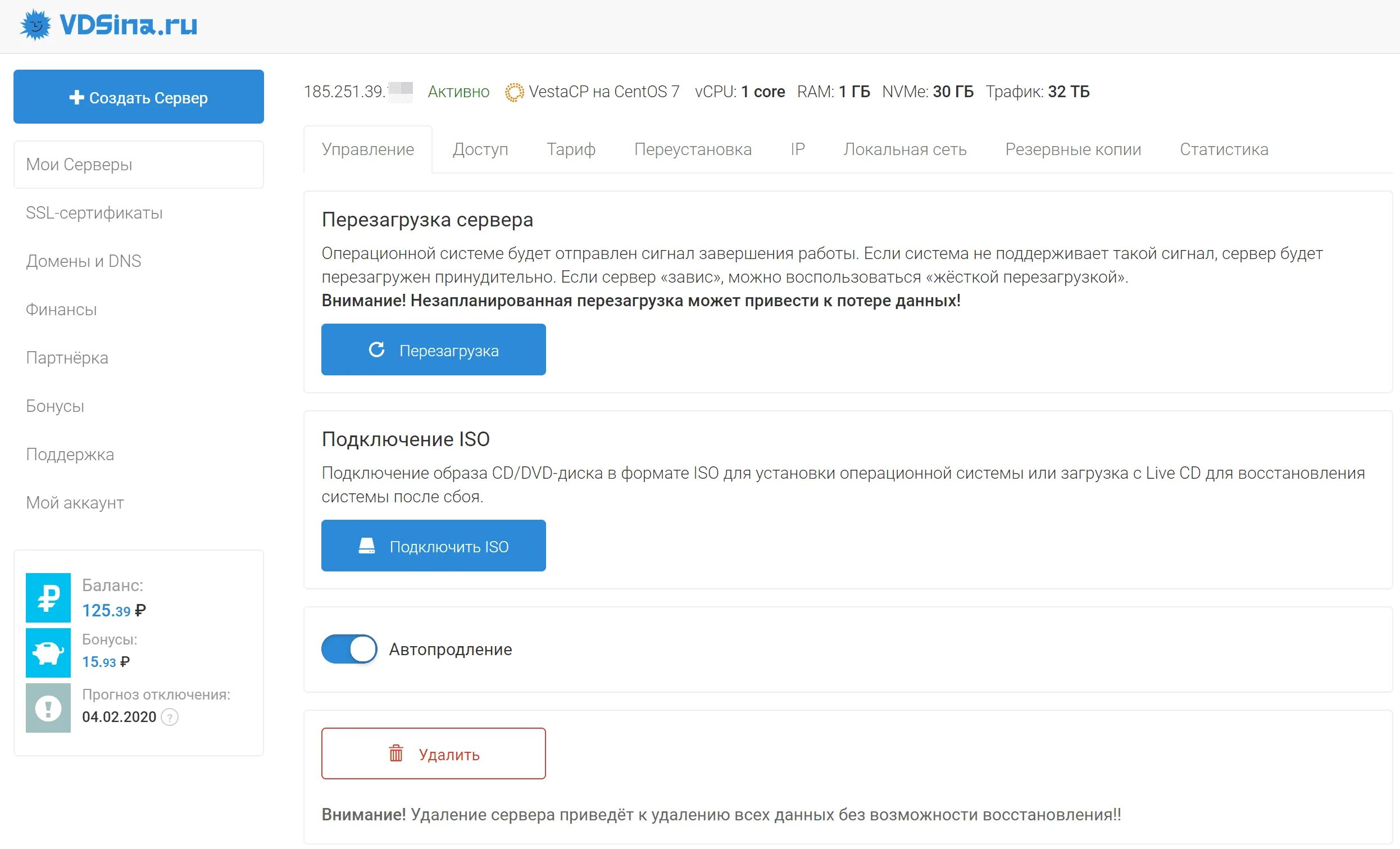1400x849 pixels.
Task: Click the Создать Сервер button
Action: [x=139, y=97]
